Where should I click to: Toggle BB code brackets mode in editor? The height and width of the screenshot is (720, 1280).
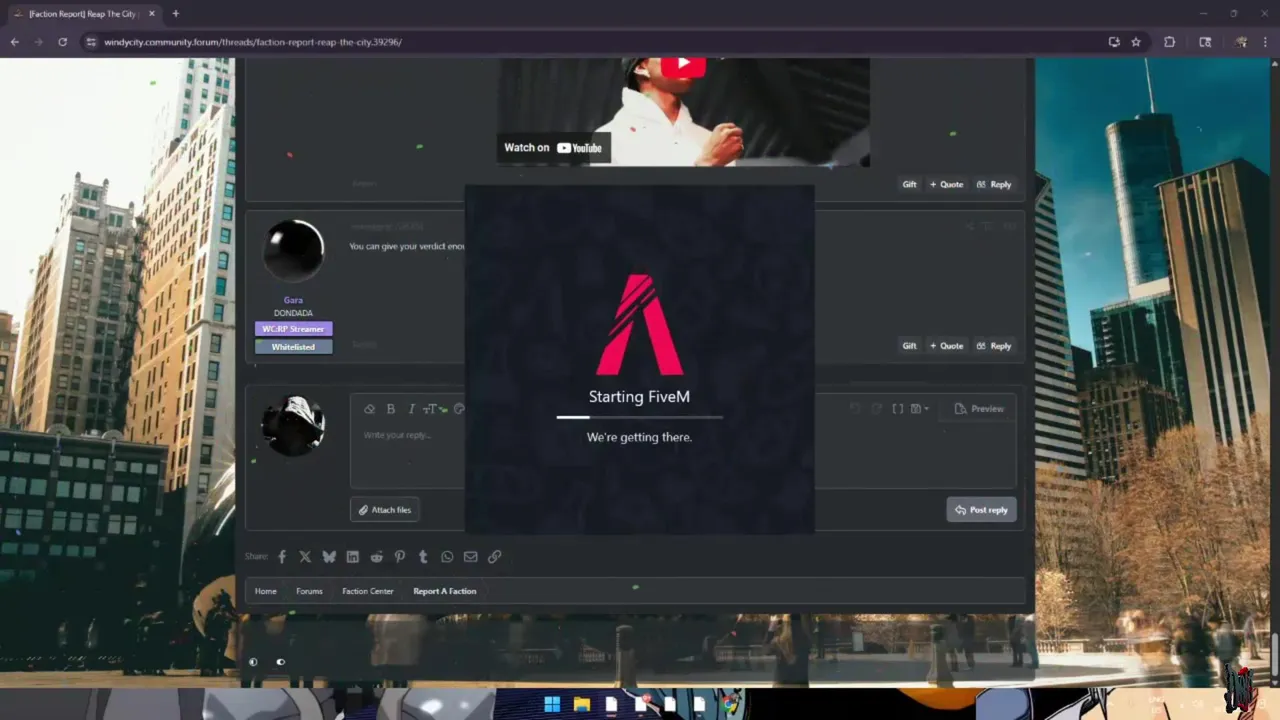click(x=897, y=409)
